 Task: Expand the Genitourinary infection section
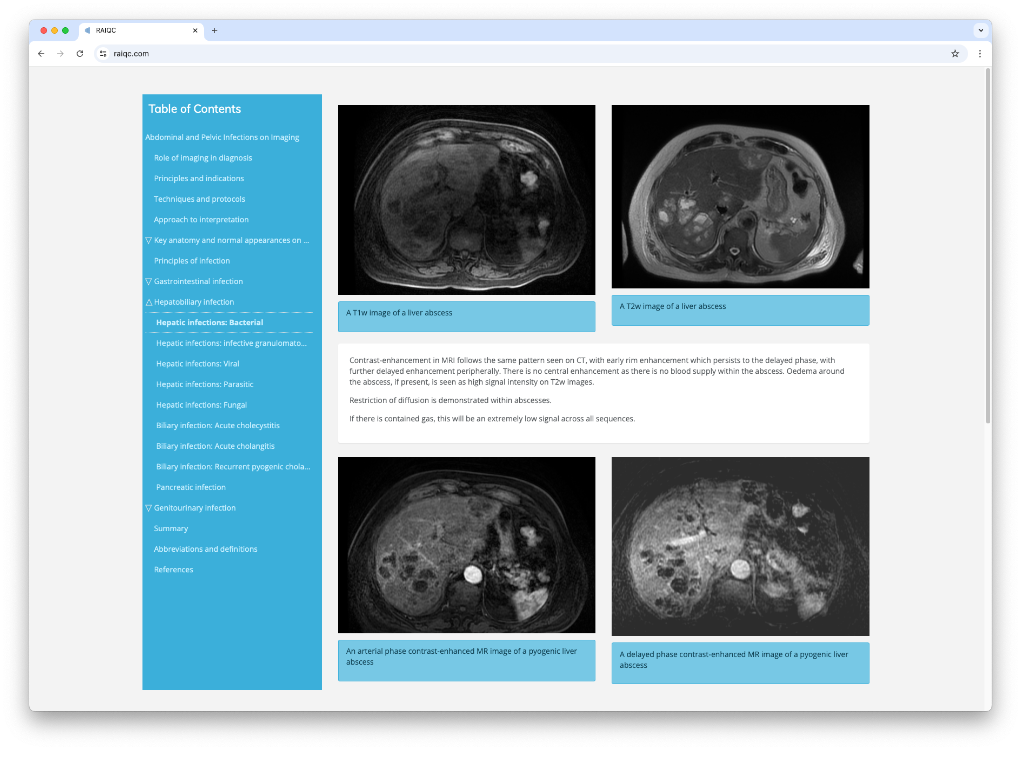click(x=147, y=507)
